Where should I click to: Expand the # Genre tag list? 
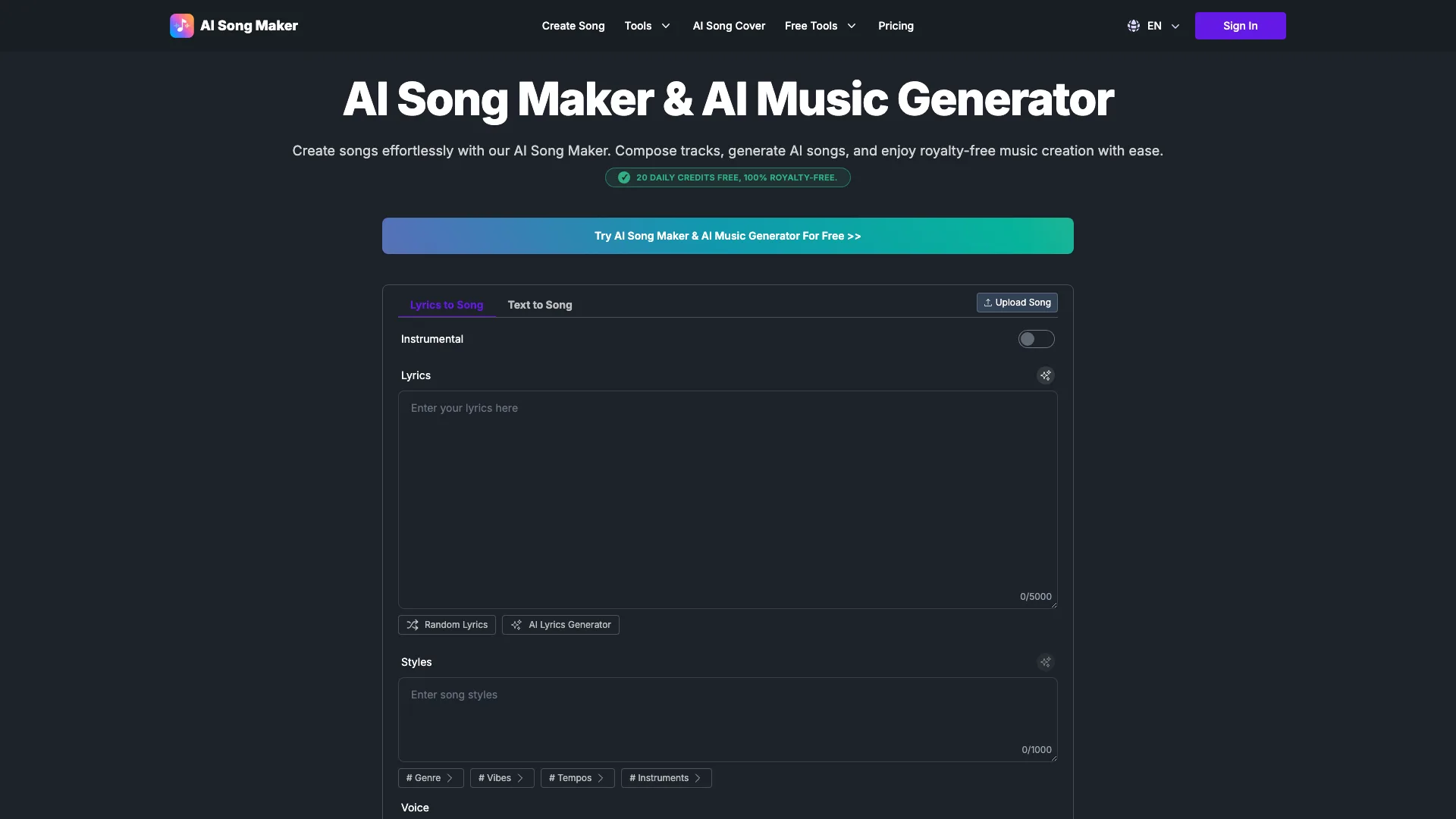pyautogui.click(x=431, y=778)
